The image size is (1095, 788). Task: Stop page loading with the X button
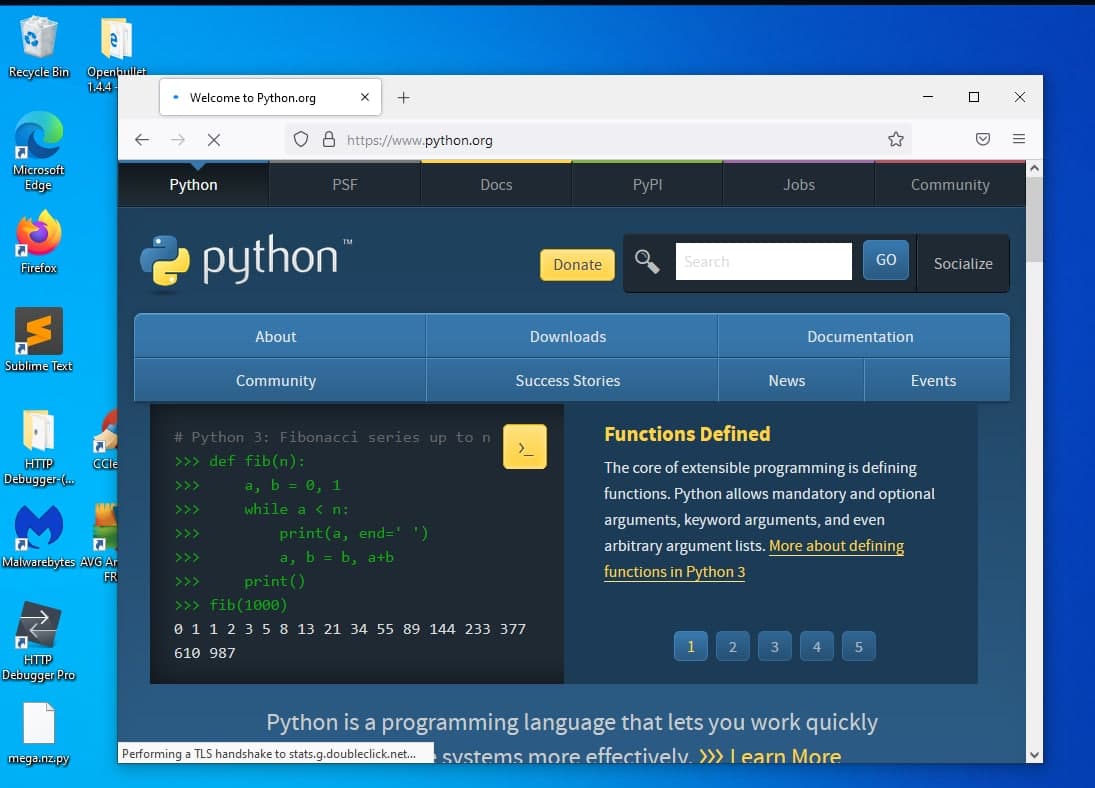coord(214,140)
